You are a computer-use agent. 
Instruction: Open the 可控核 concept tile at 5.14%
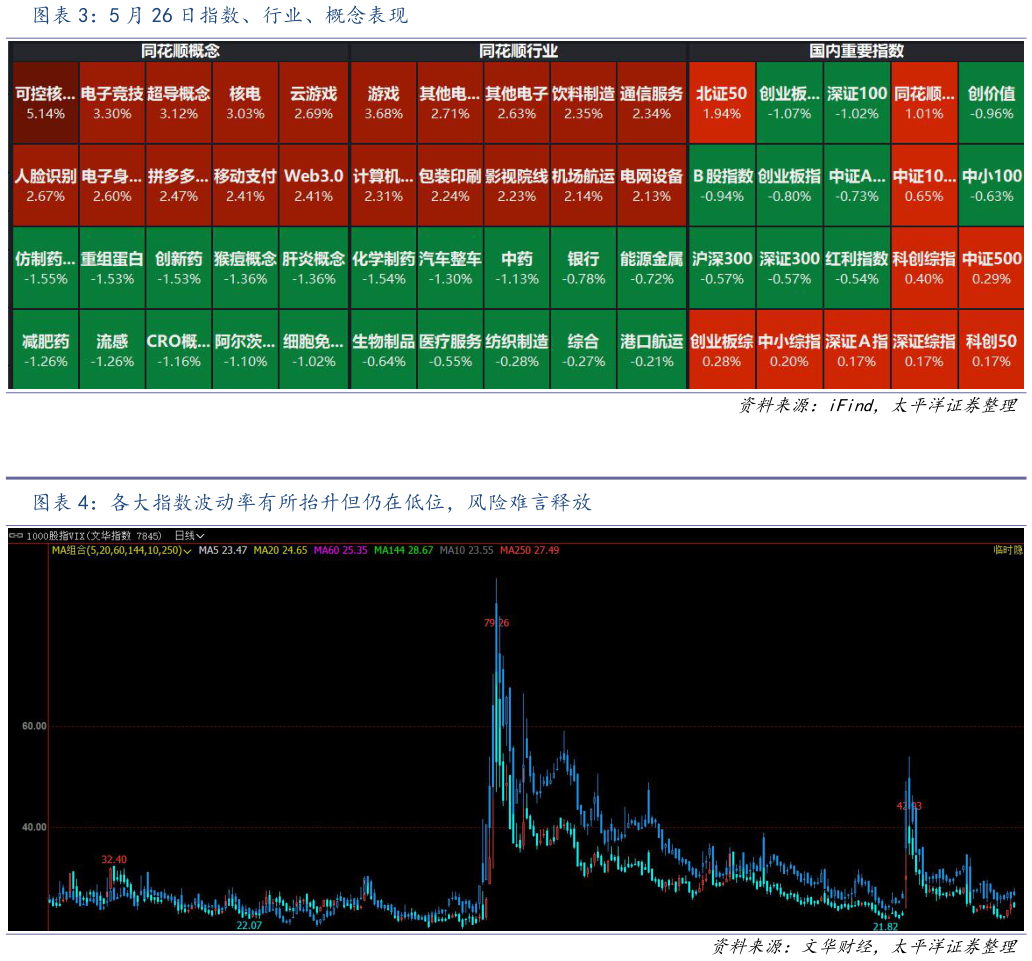click(x=45, y=102)
